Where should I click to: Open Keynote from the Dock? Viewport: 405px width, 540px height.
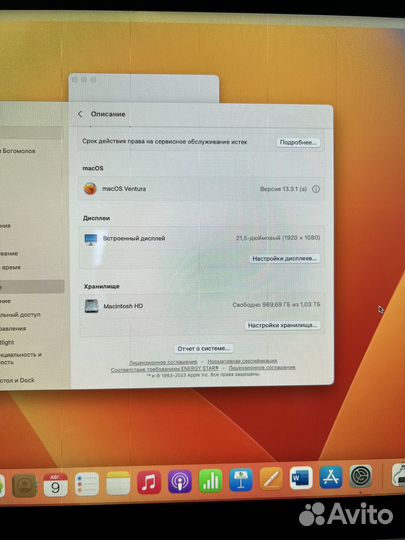click(241, 480)
